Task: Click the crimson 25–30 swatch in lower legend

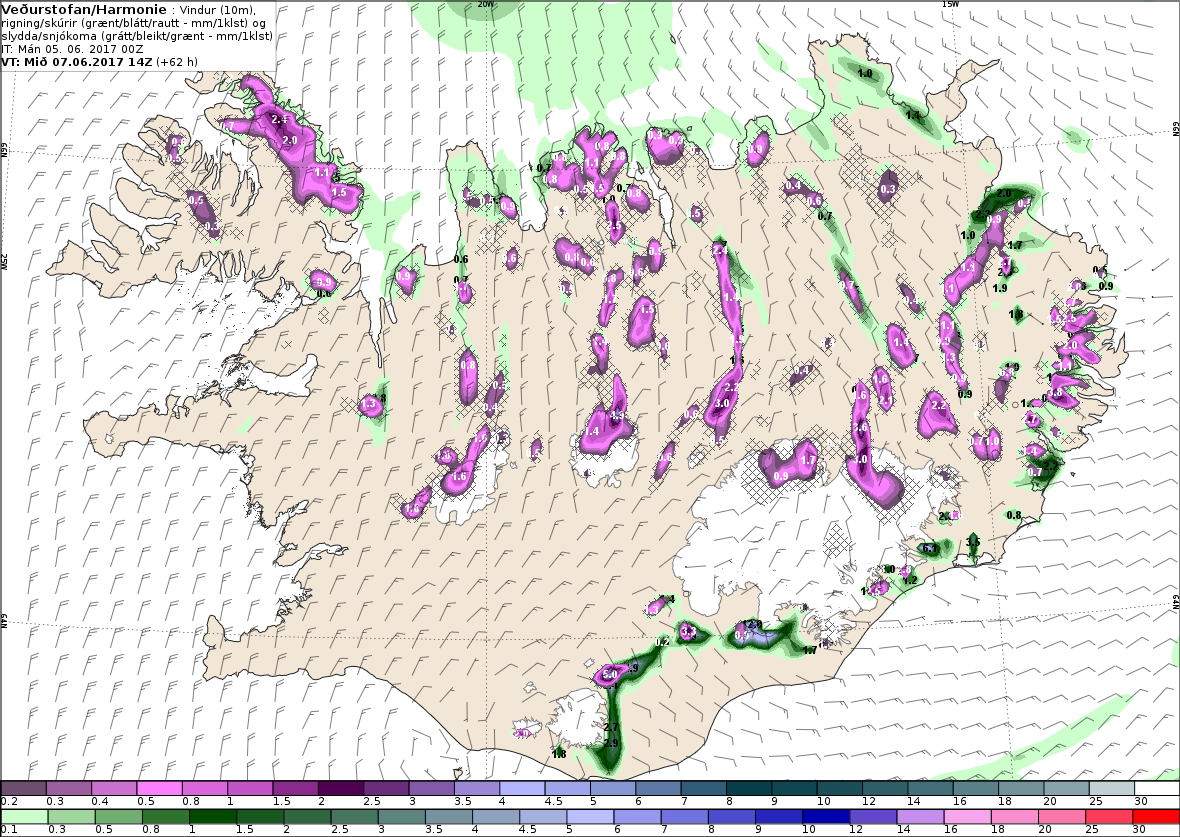Action: [x=1109, y=817]
